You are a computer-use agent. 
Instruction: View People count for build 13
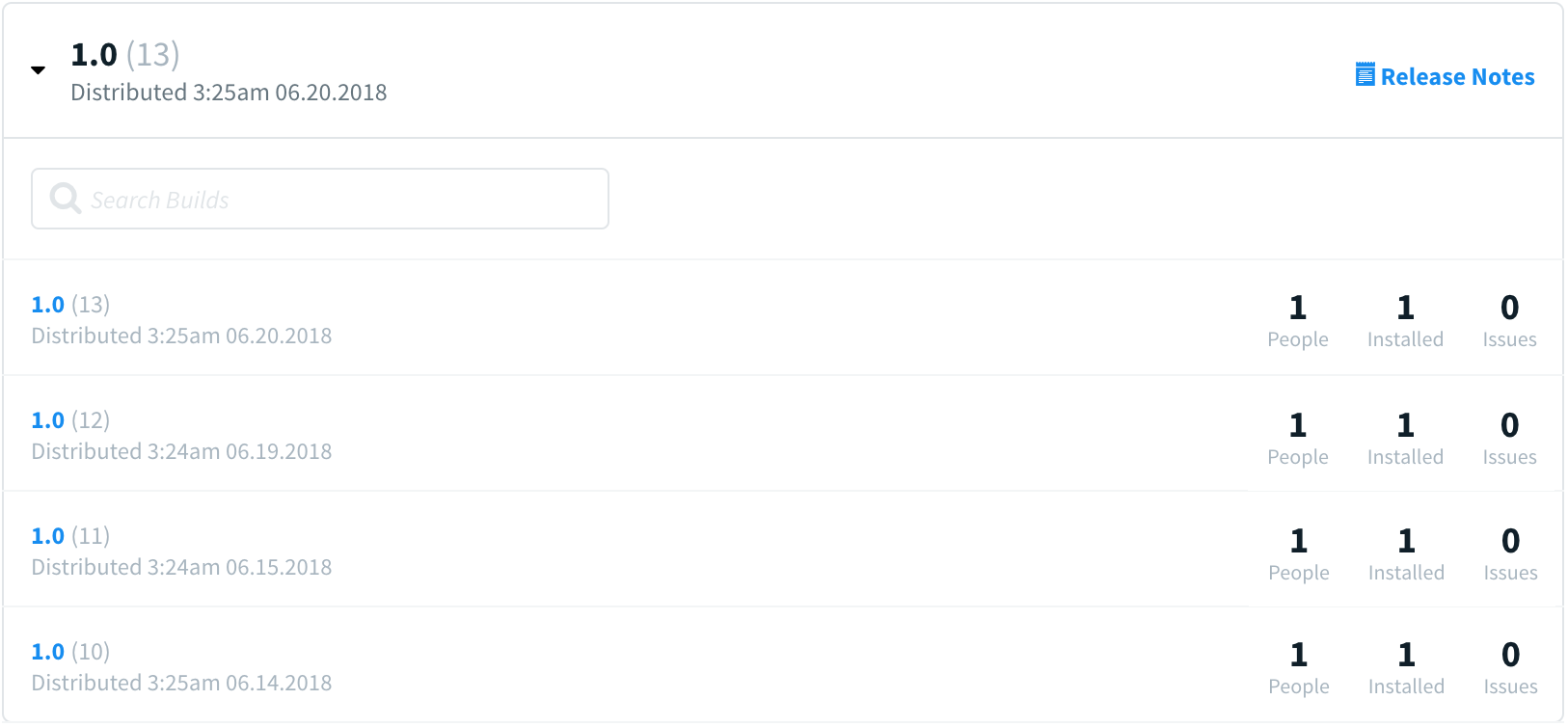1298,320
